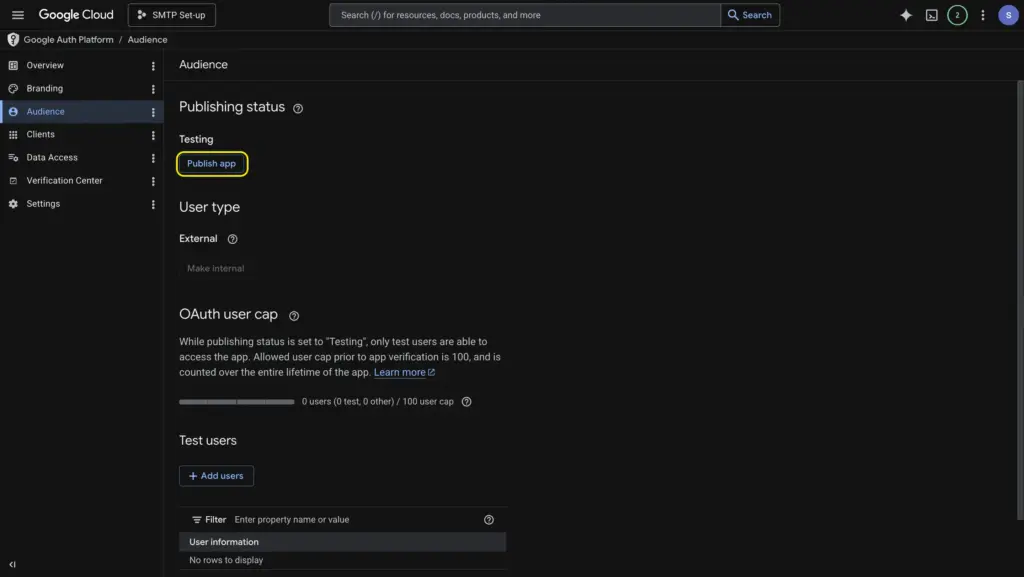Click the Google Auth Platform shield icon
1024x577 pixels.
(13, 40)
